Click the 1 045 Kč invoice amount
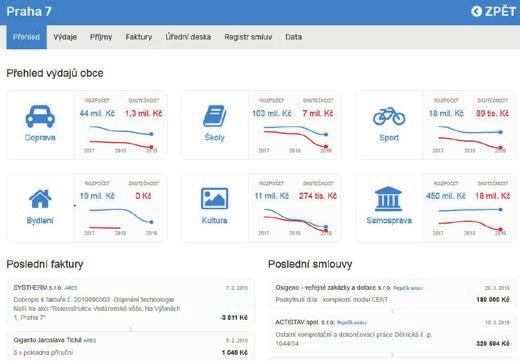Viewport: 520px width, 361px height. click(235, 352)
